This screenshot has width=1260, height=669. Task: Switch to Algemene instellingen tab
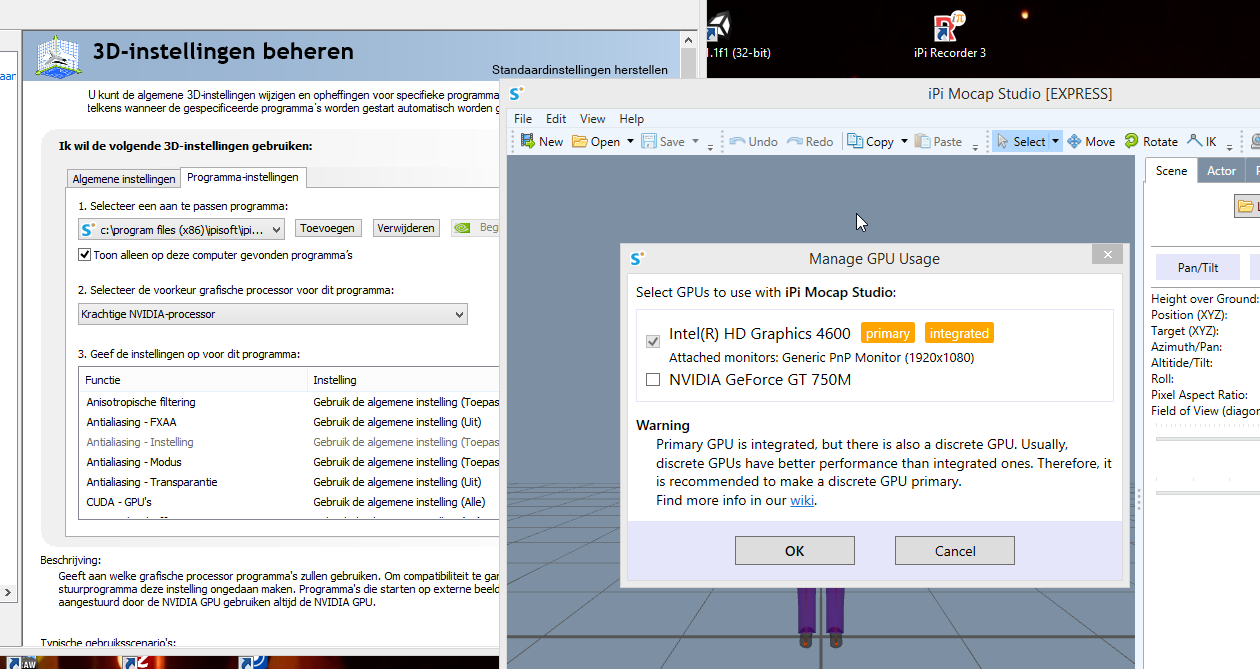(x=124, y=179)
